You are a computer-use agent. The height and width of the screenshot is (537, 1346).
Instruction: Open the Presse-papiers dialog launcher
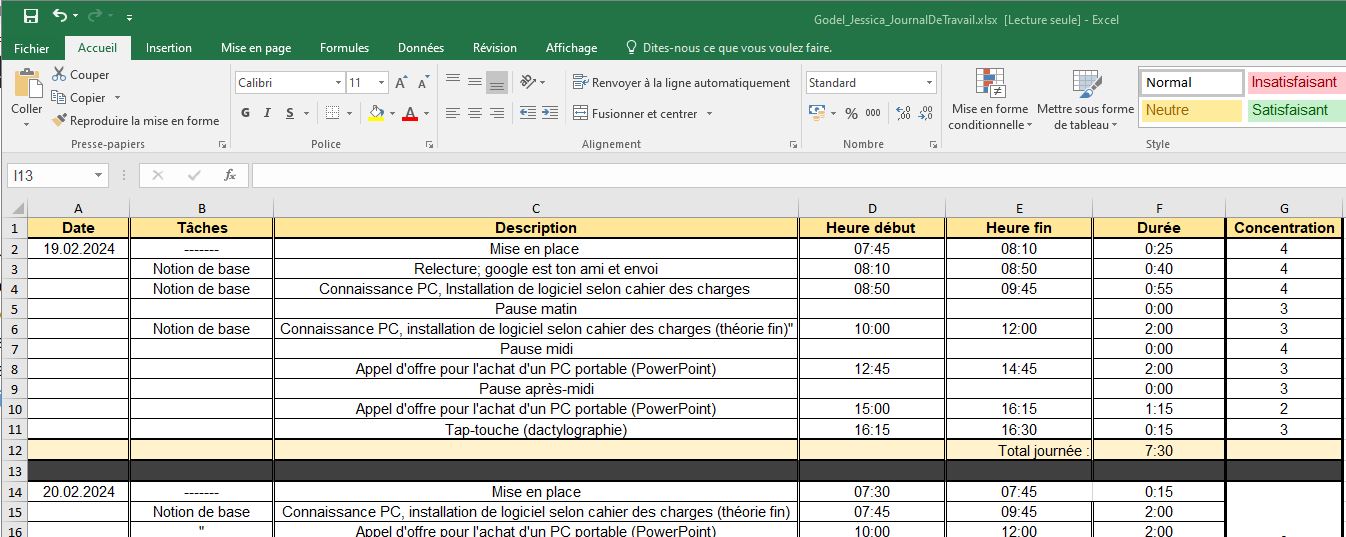point(222,145)
